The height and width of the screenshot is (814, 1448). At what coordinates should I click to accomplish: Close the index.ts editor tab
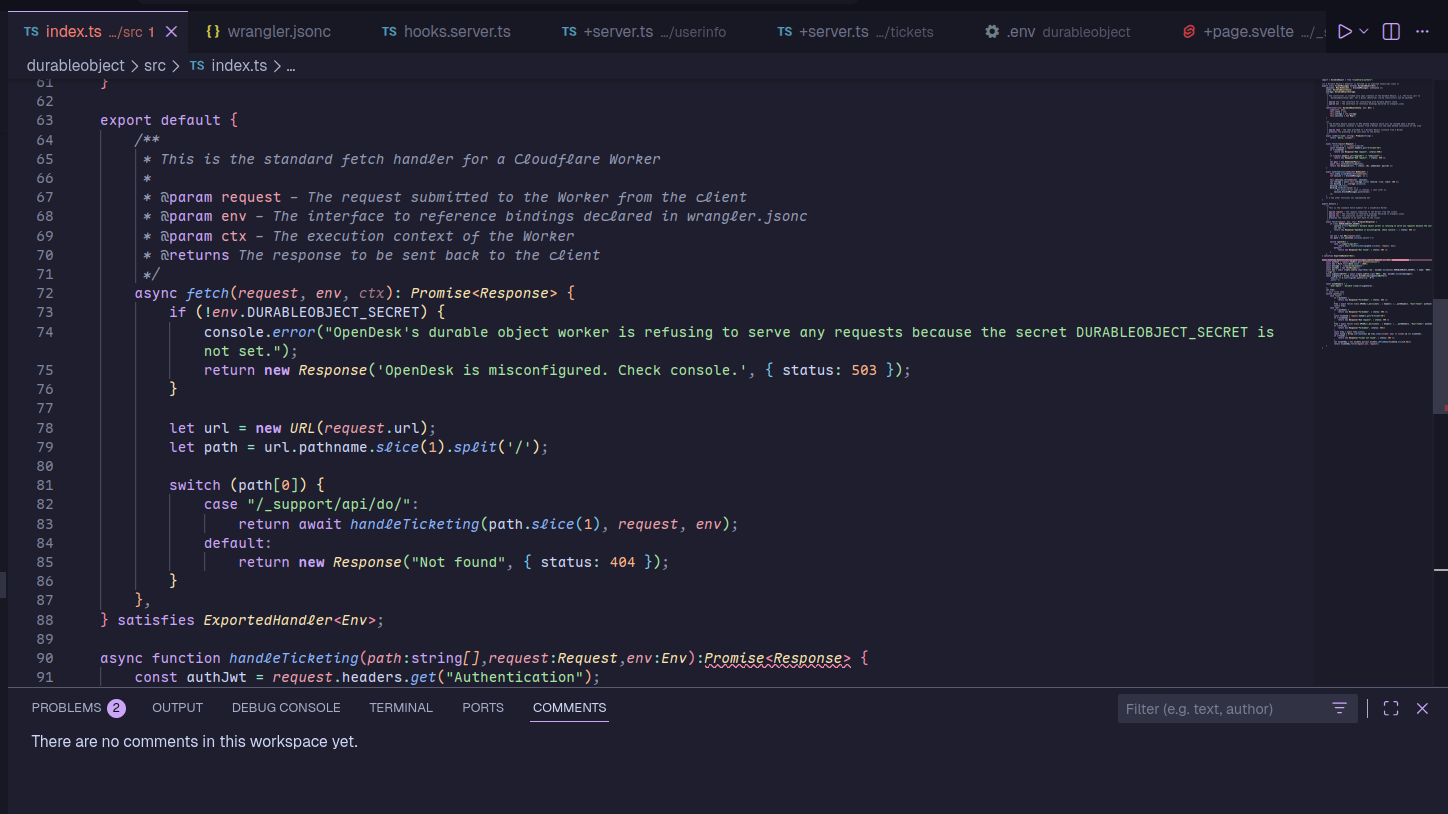click(x=171, y=32)
